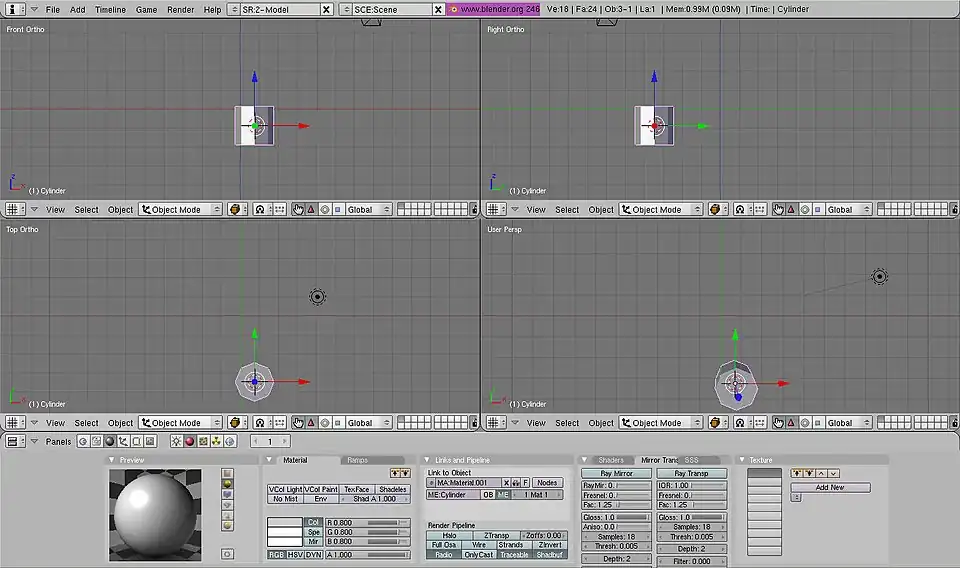Viewport: 960px width, 568px height.
Task: Toggle the Traceable render pipeline option
Action: coord(514,554)
